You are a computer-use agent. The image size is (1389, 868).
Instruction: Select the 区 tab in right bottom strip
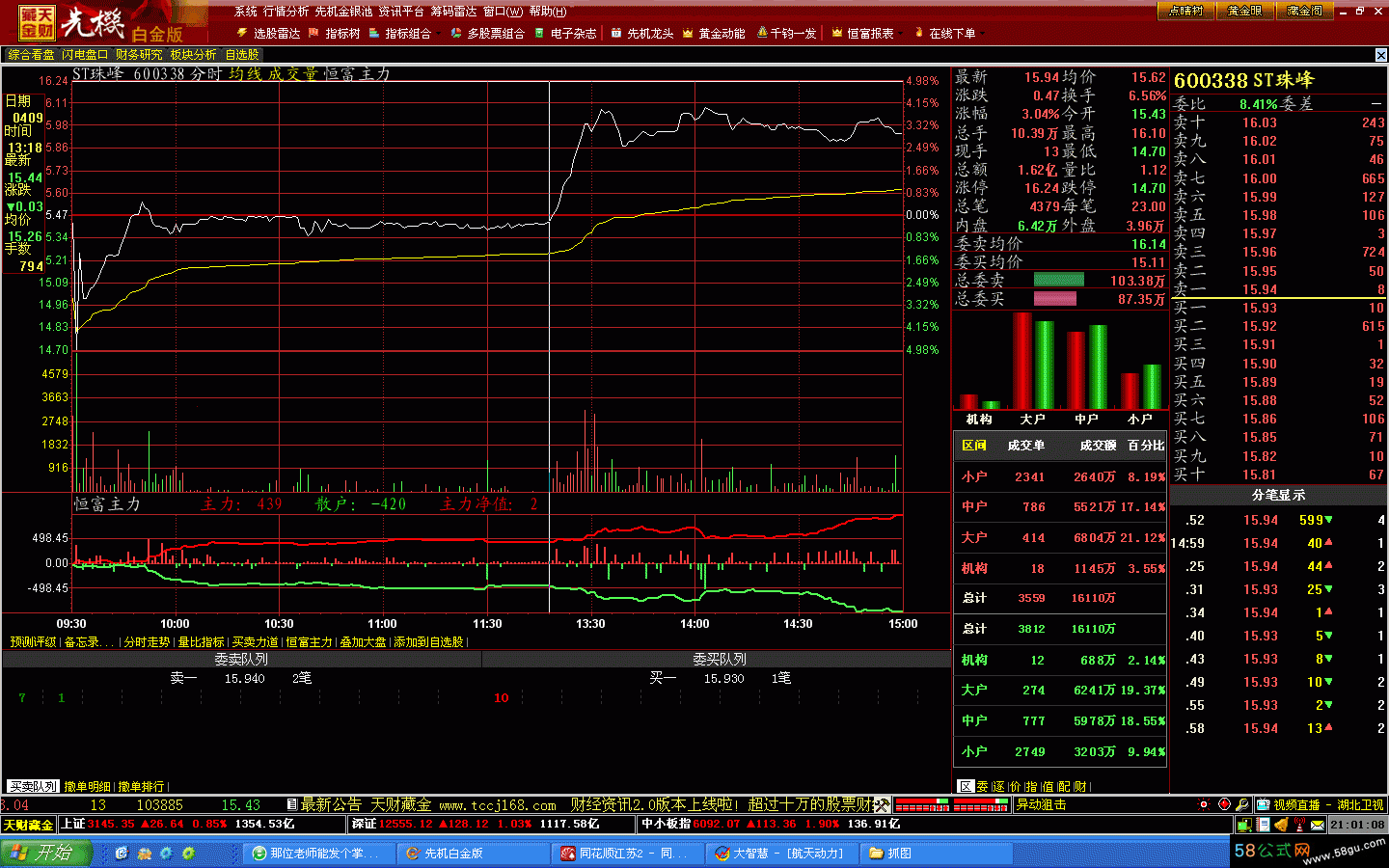[966, 786]
